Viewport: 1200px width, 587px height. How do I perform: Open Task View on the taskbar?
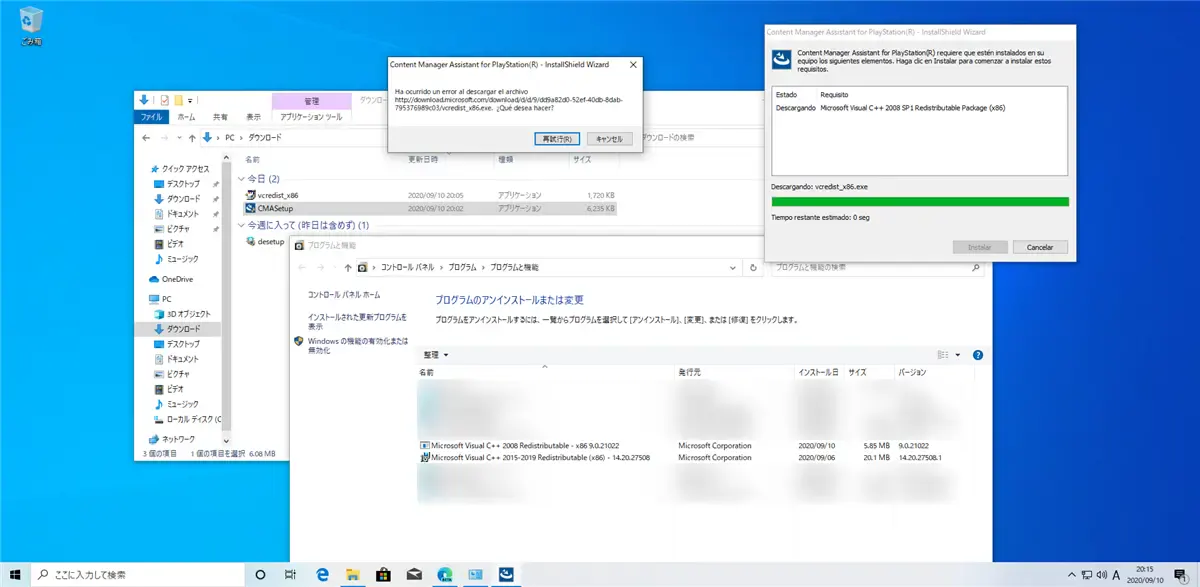pos(290,574)
